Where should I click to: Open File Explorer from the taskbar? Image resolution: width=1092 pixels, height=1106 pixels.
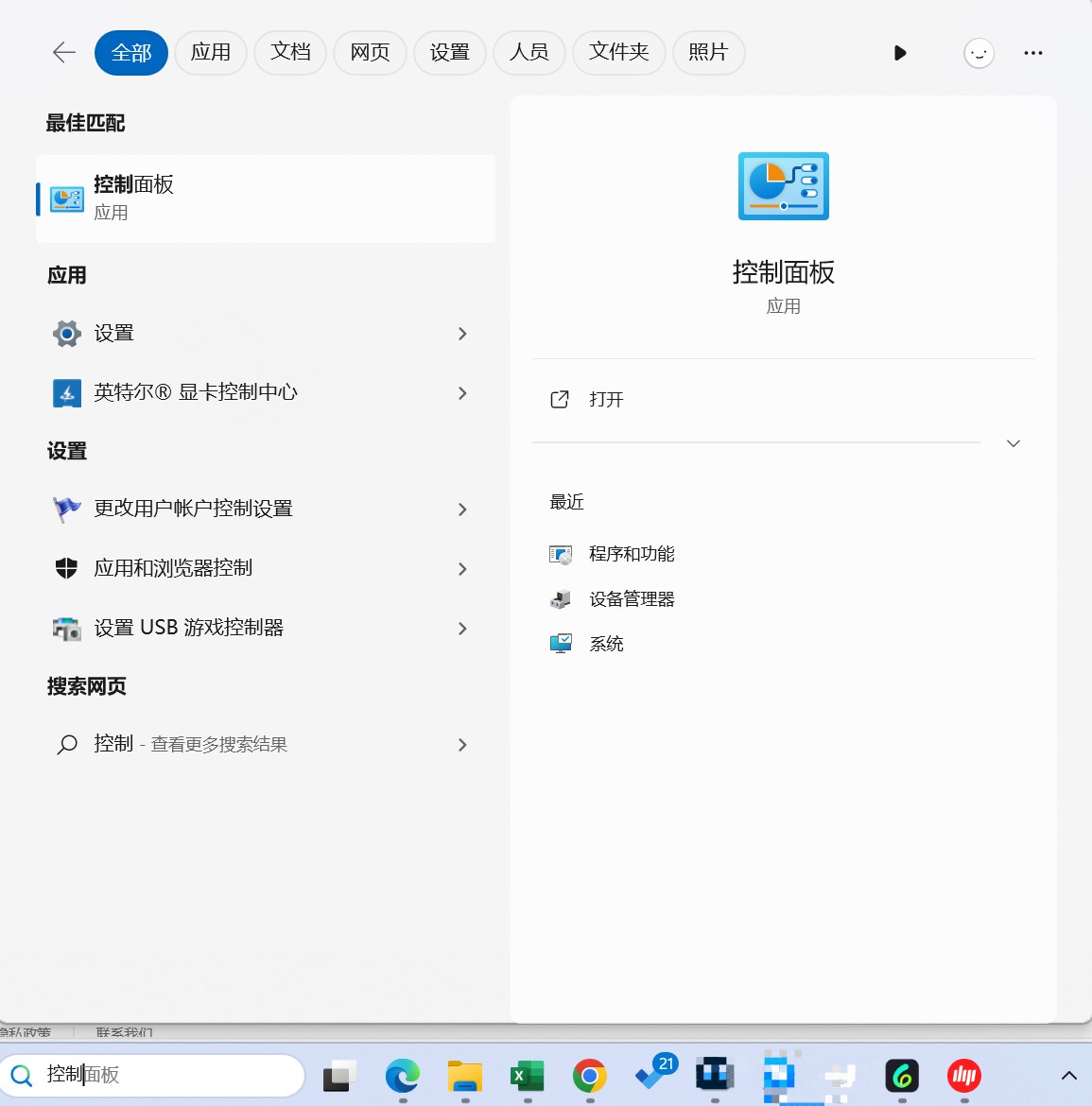coord(464,1076)
